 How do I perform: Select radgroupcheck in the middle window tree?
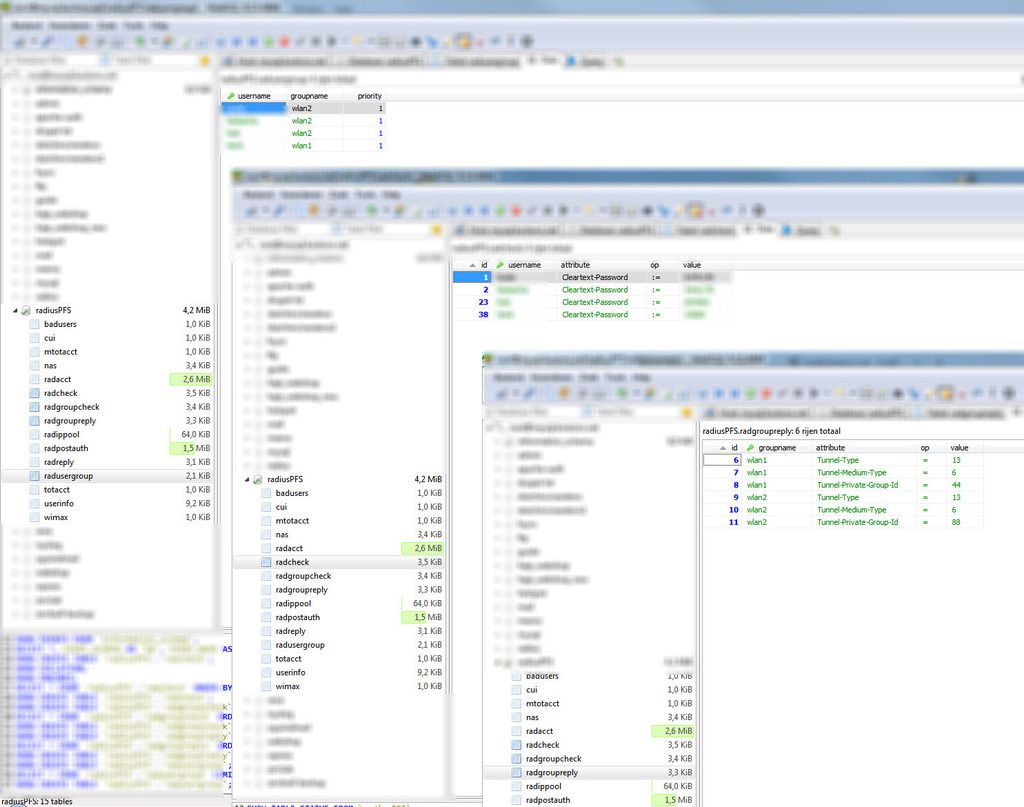(303, 576)
